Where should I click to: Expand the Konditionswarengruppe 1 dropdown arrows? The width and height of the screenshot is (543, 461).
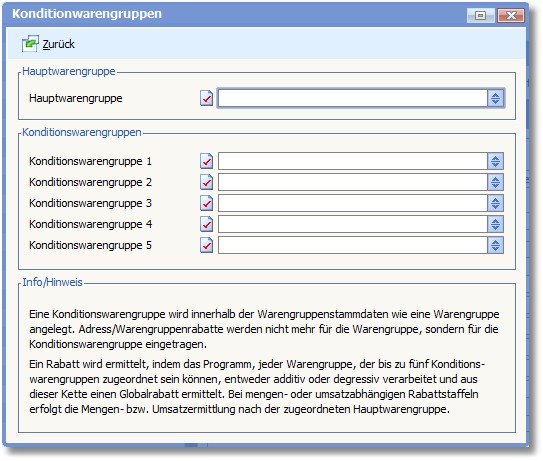pyautogui.click(x=495, y=161)
